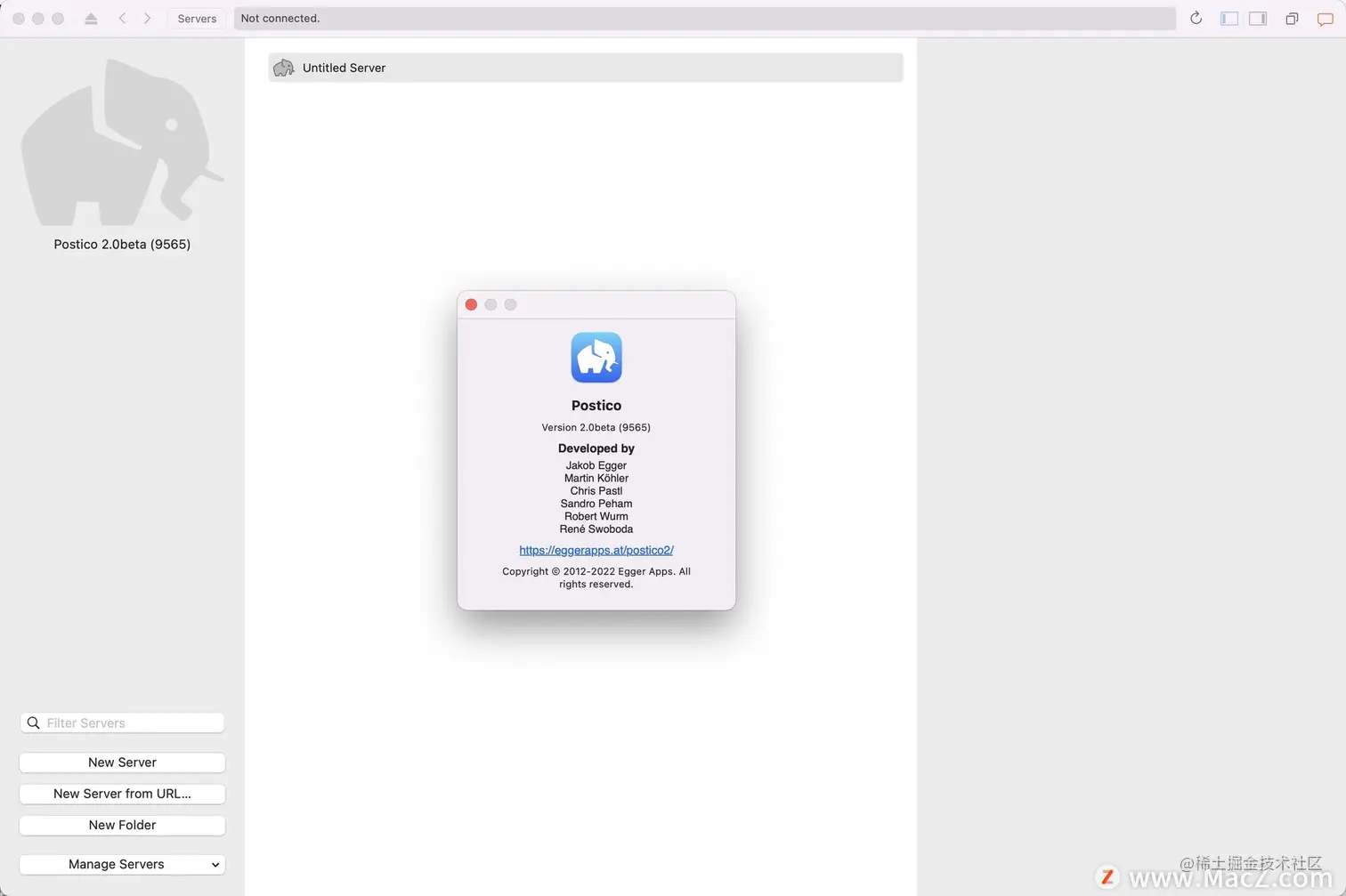Click the New Server button

tap(122, 763)
